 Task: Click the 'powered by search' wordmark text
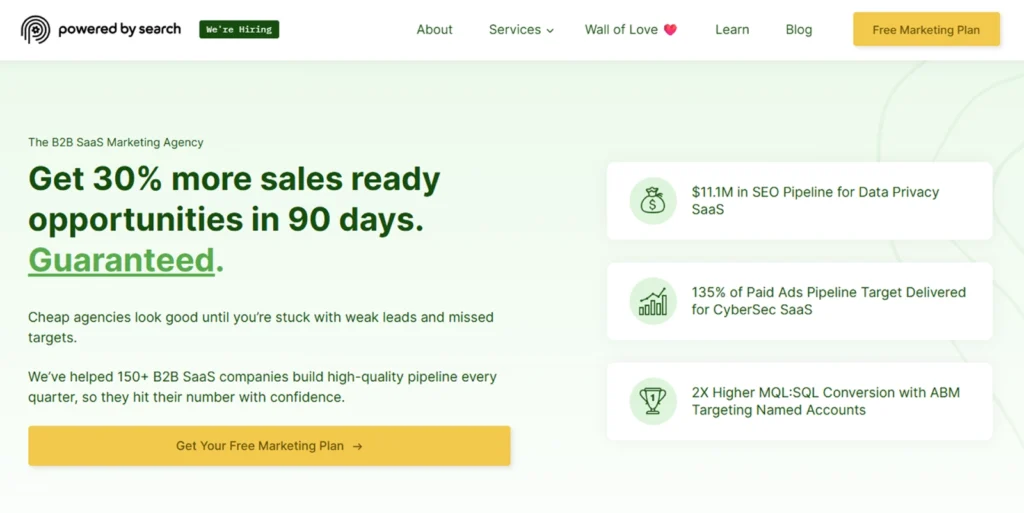pos(119,30)
